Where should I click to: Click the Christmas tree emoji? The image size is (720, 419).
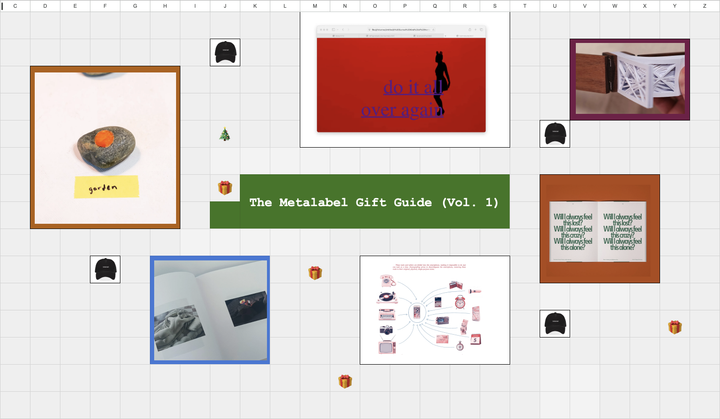point(225,135)
